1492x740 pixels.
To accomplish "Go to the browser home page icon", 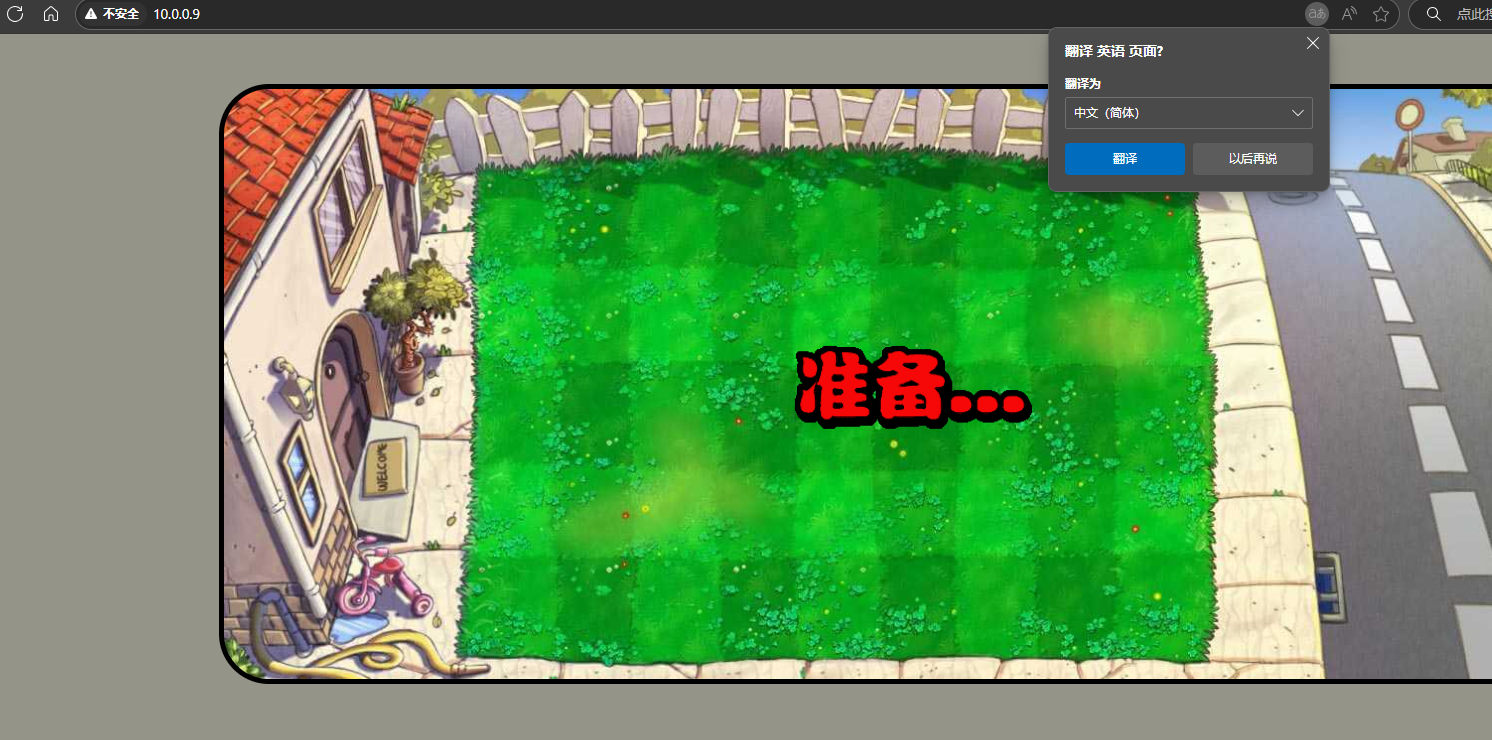I will pos(51,14).
